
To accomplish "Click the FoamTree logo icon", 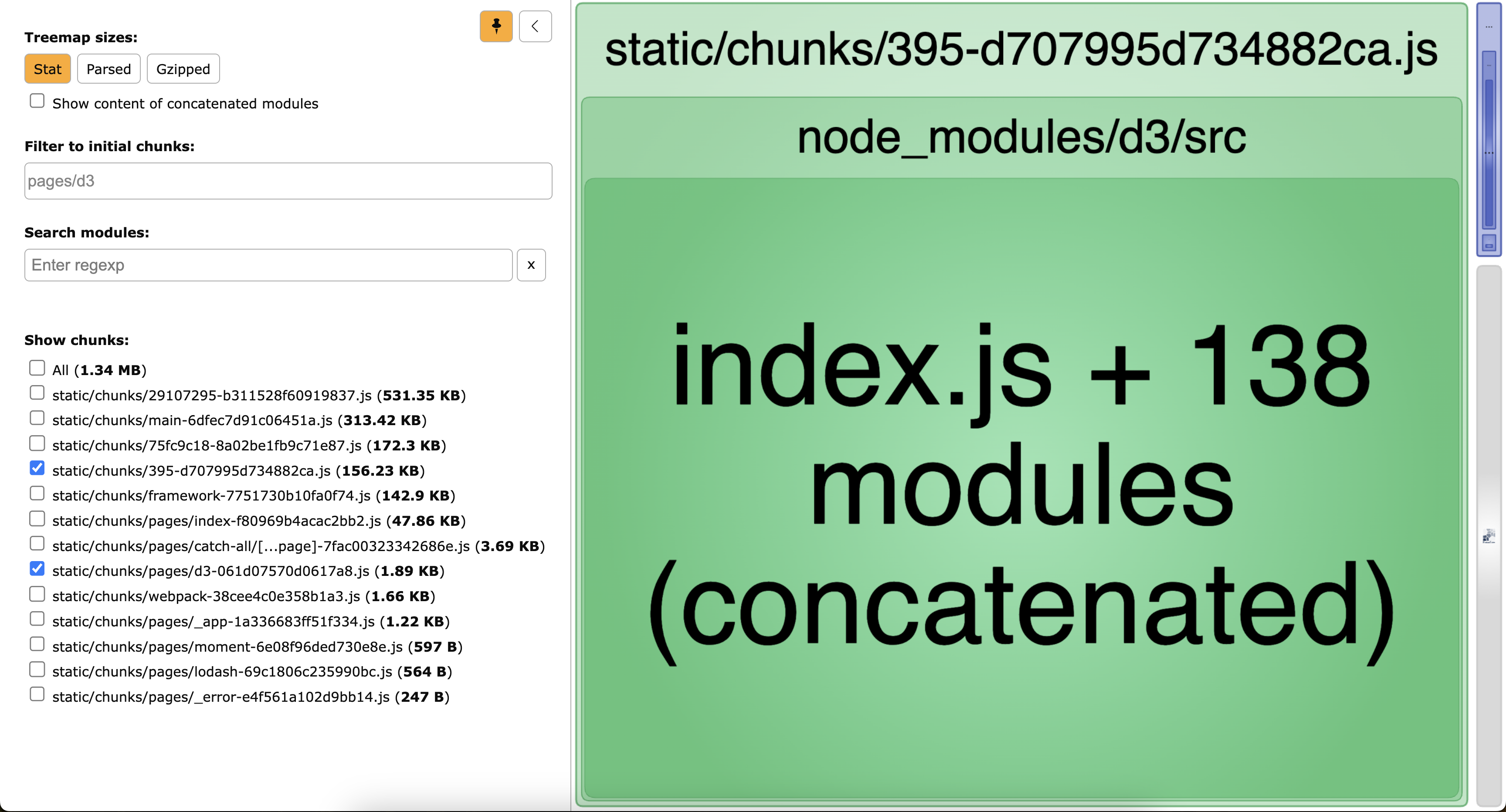I will tap(1489, 536).
